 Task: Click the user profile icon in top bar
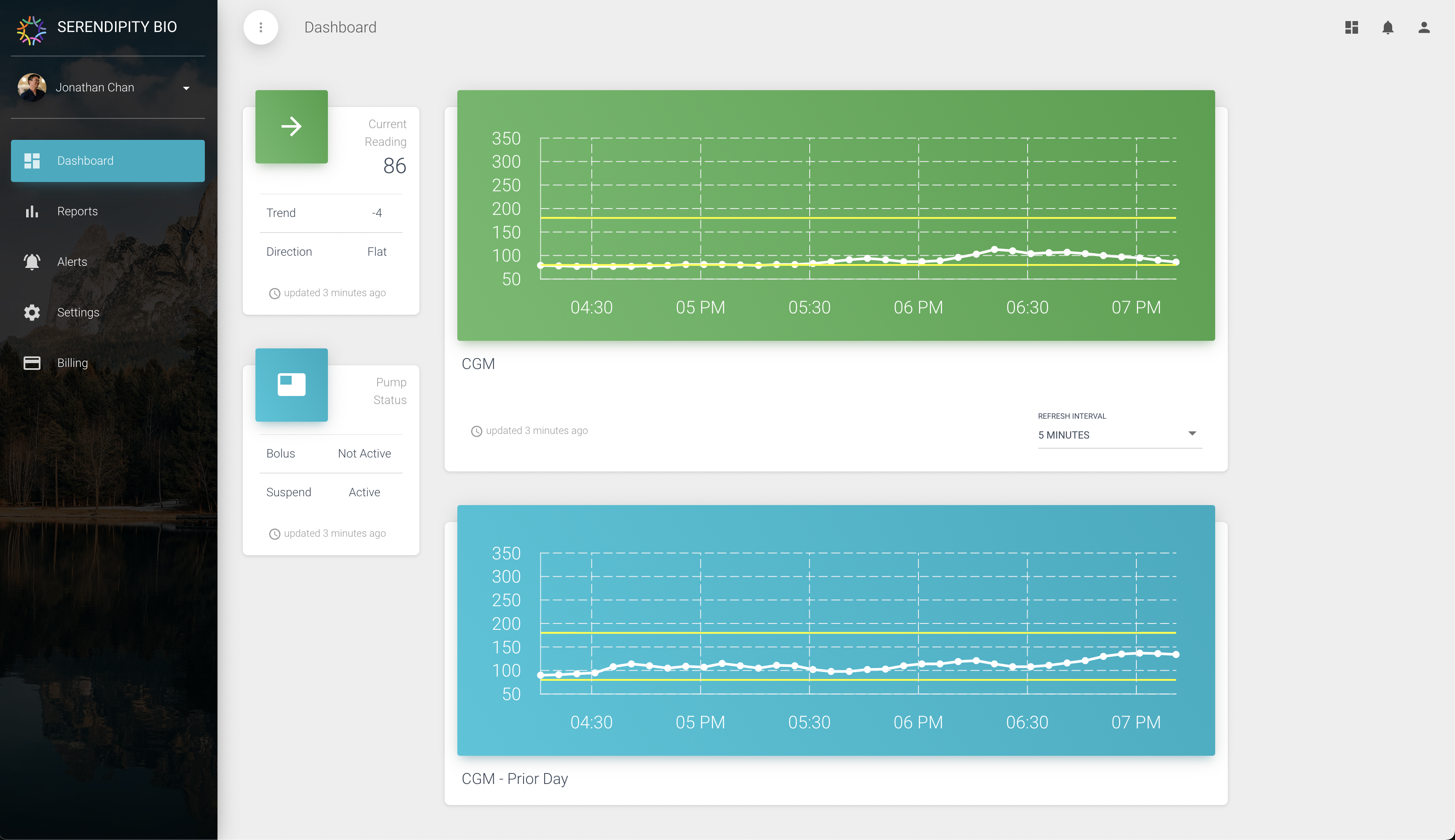pos(1424,27)
